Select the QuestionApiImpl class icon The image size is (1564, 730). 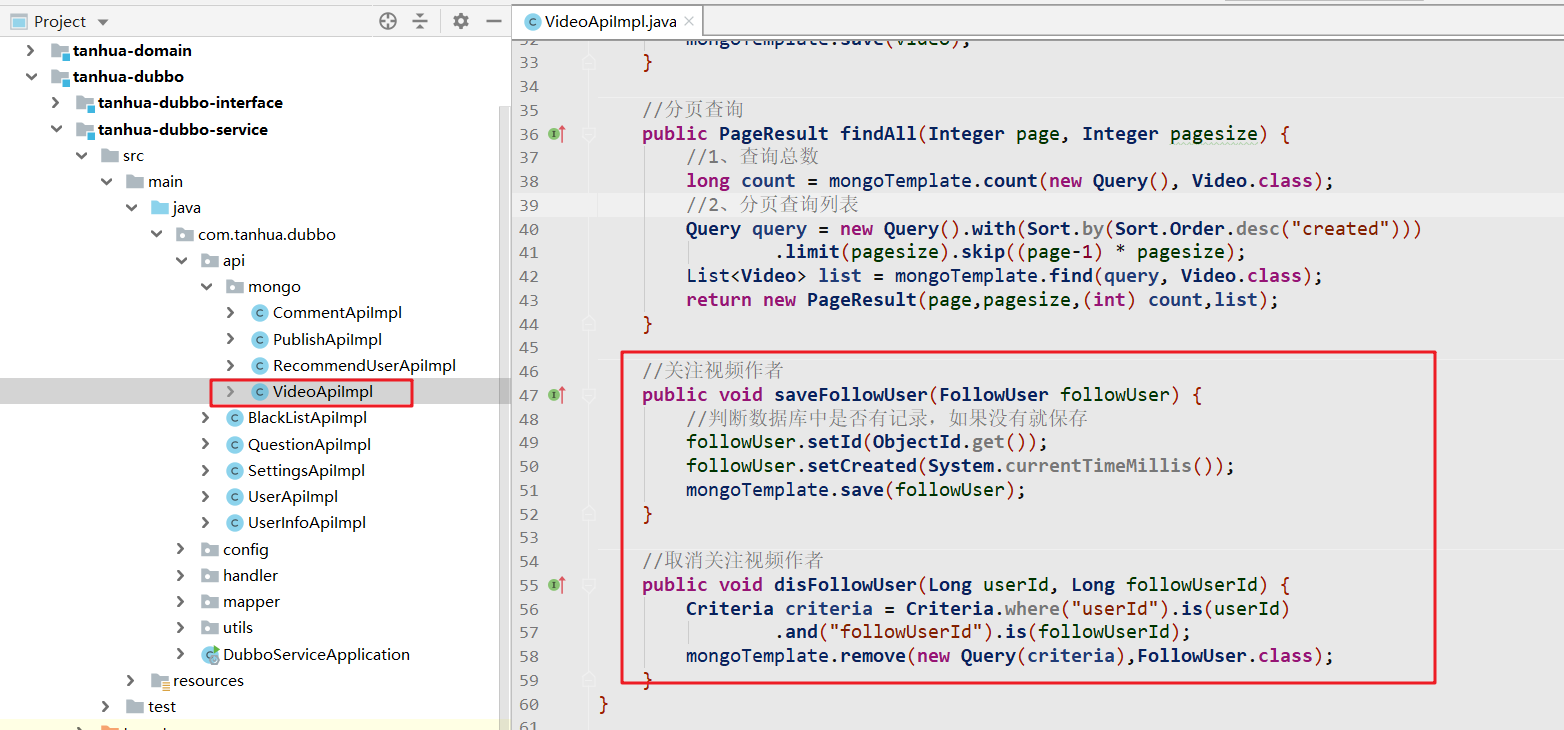235,444
